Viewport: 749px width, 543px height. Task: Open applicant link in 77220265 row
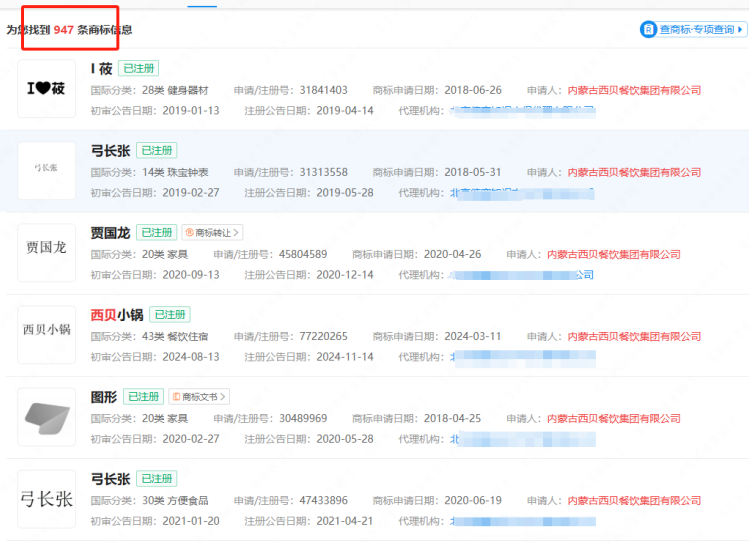pyautogui.click(x=634, y=337)
